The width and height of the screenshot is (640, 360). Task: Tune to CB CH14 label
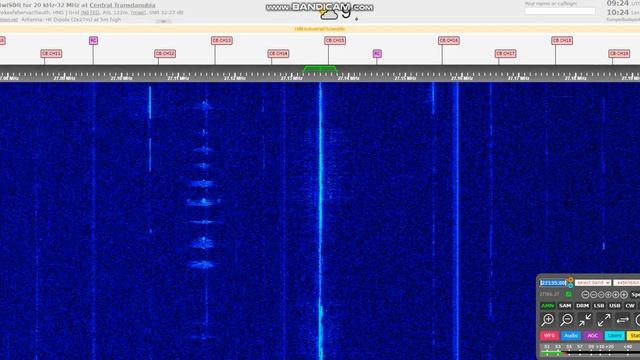coord(278,53)
